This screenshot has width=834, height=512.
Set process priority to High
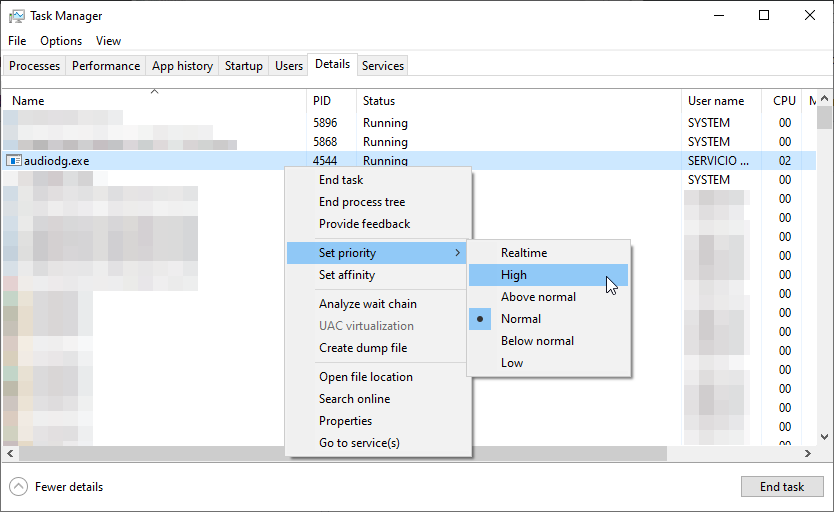tap(514, 275)
